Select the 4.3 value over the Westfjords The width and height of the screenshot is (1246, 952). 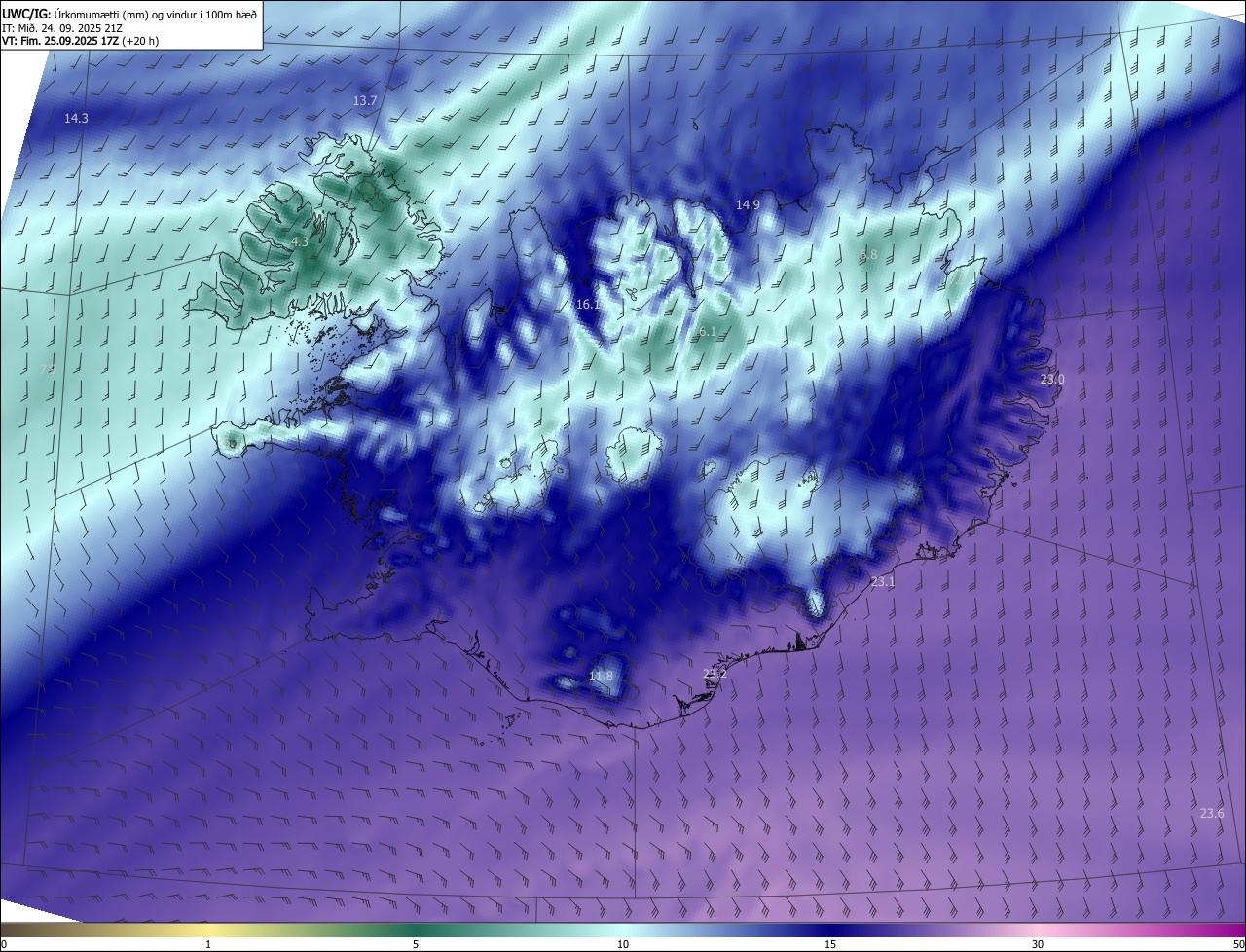[x=300, y=242]
